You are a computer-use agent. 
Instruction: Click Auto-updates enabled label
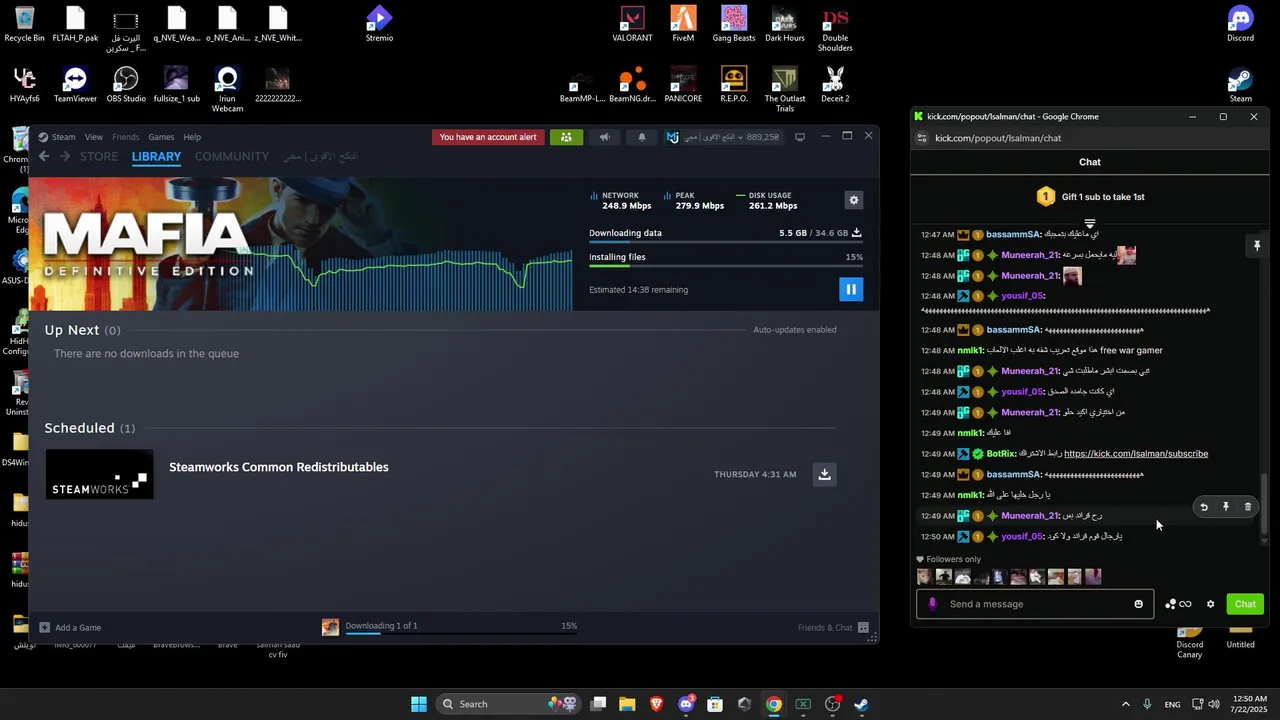point(795,330)
